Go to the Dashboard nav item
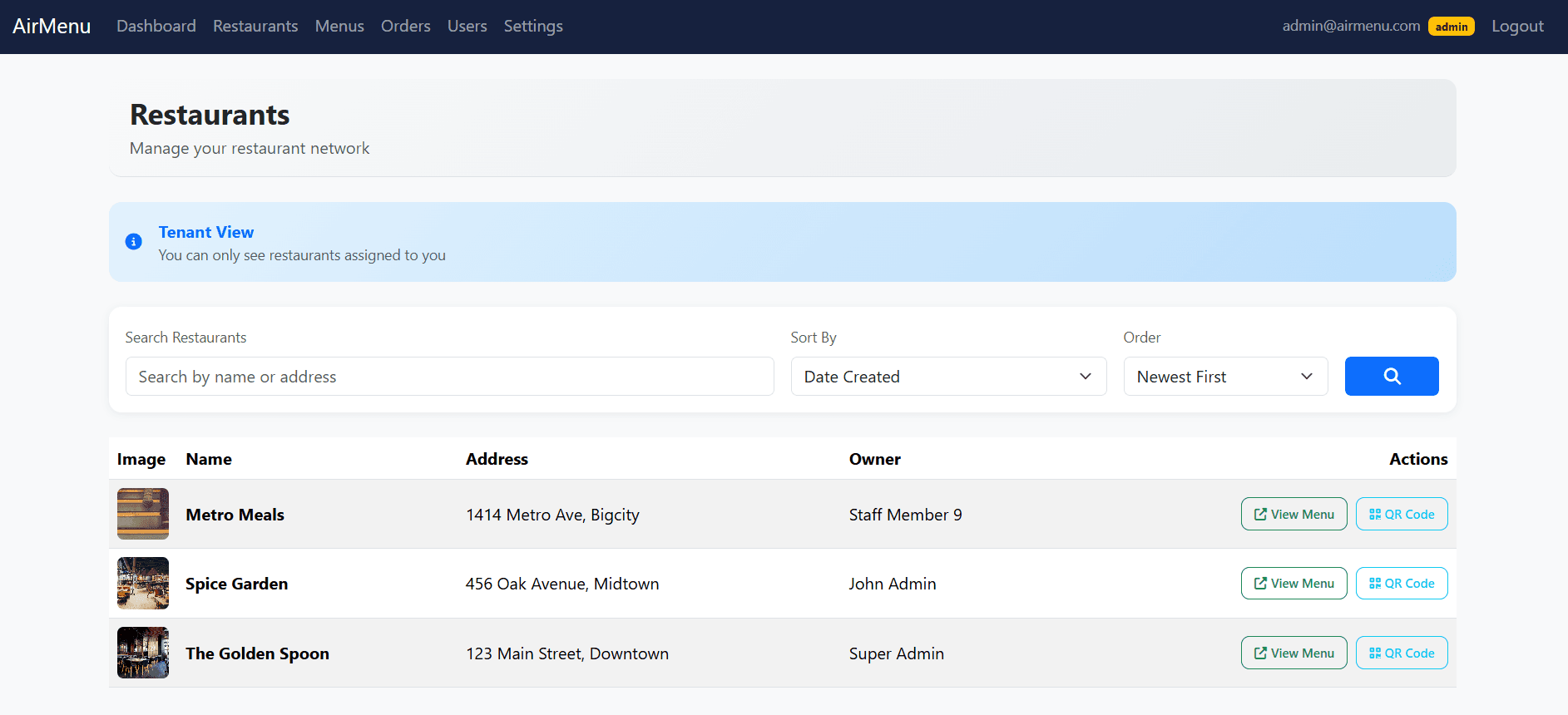This screenshot has height=715, width=1568. [156, 27]
